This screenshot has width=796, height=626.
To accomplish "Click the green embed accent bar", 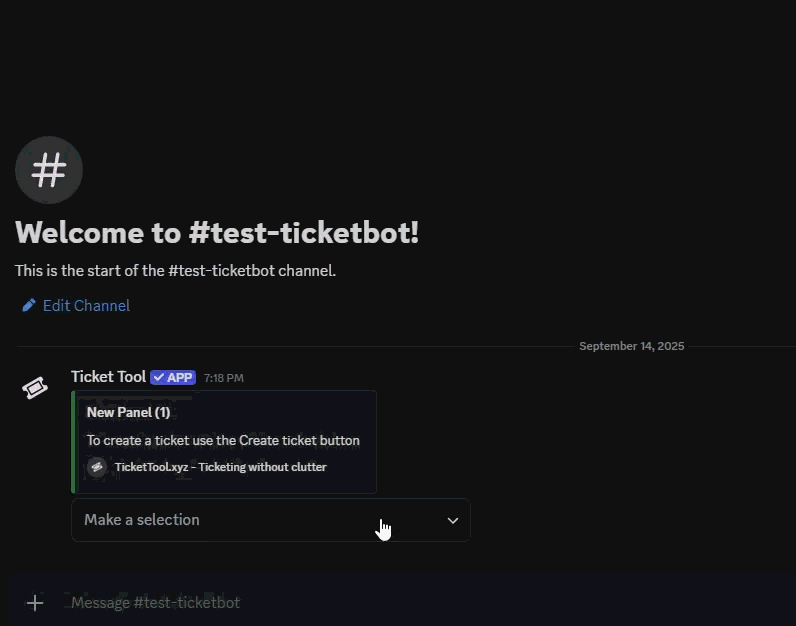I will click(74, 442).
